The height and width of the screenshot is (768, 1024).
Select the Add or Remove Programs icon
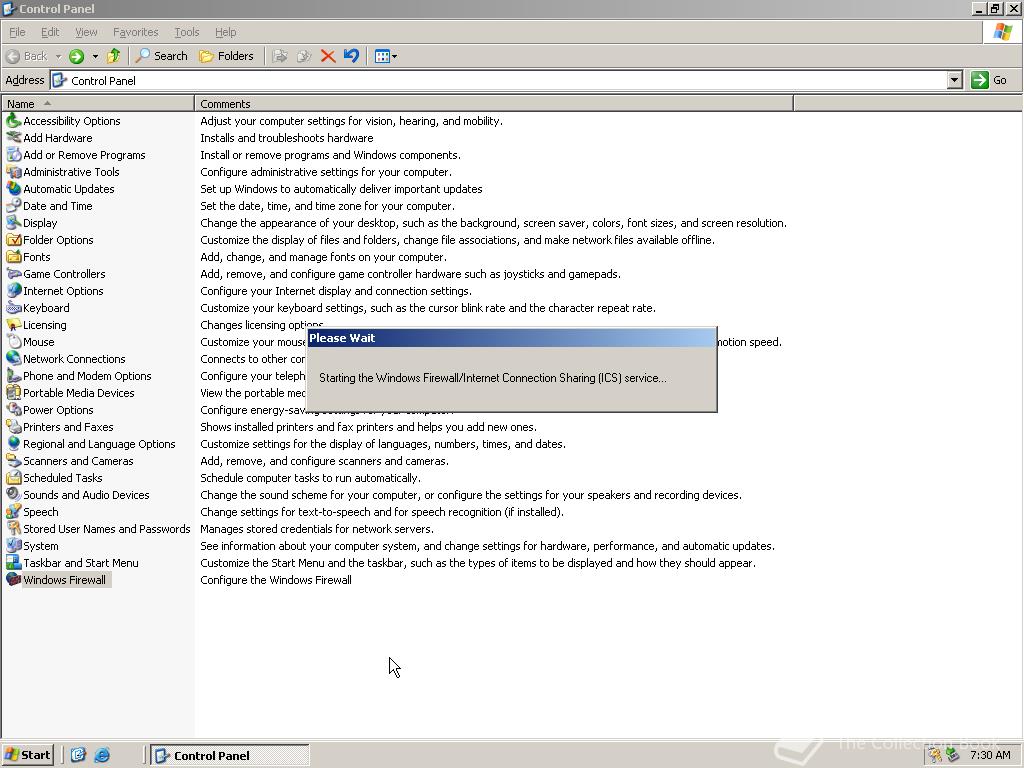[x=13, y=155]
